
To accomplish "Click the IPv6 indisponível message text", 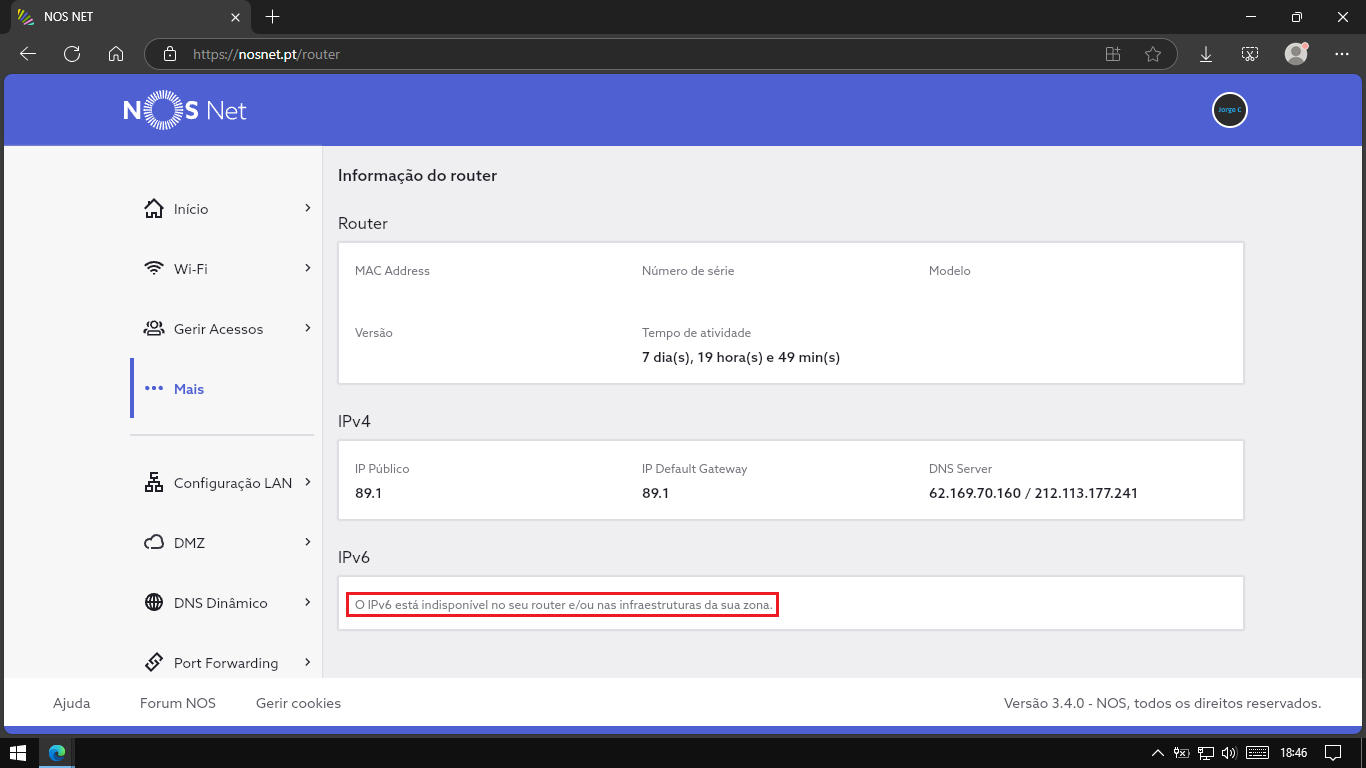I will click(565, 605).
